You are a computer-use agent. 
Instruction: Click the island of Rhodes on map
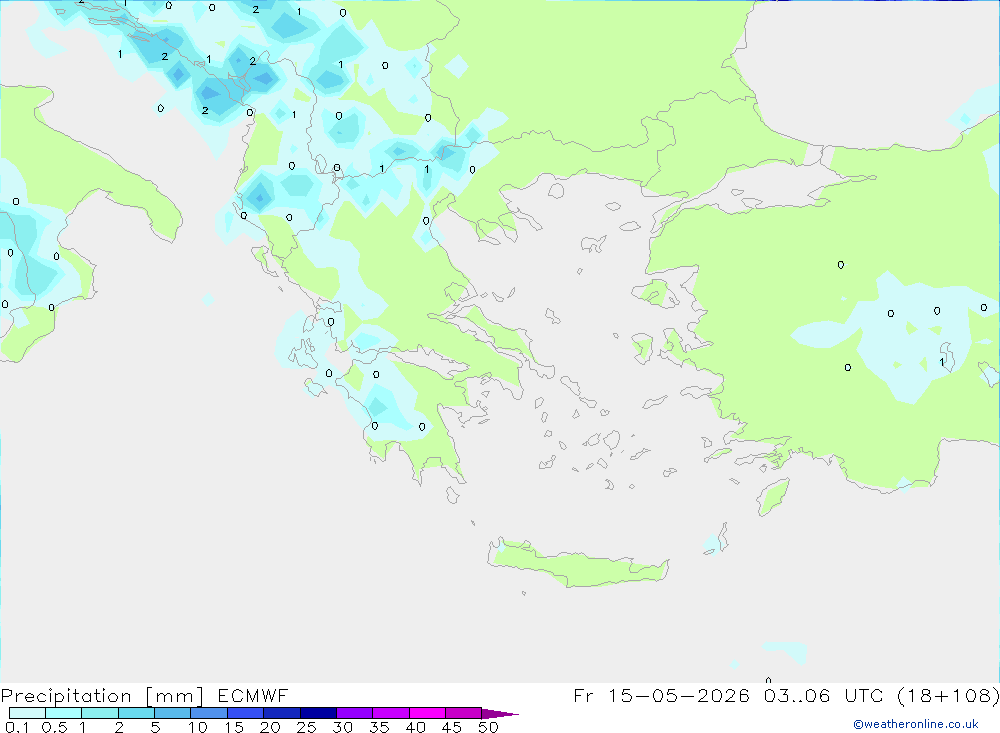pyautogui.click(x=772, y=497)
